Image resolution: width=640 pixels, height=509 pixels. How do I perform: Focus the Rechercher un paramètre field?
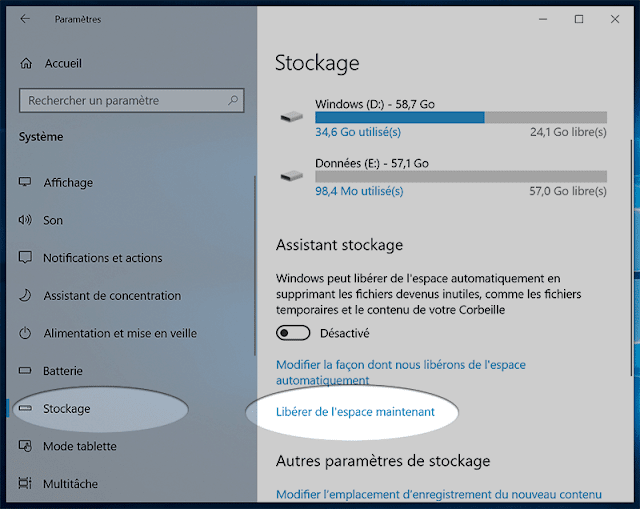[131, 100]
